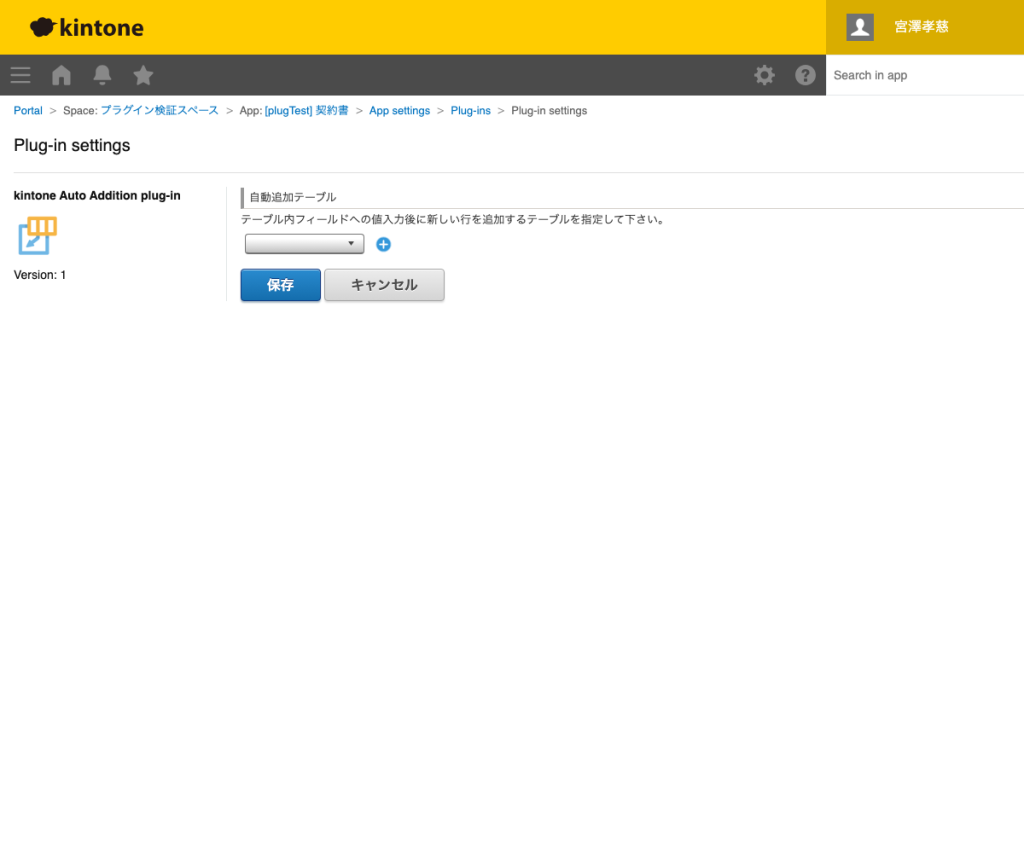The image size is (1024, 853).
Task: Click the star bookmarks icon
Action: pyautogui.click(x=143, y=75)
